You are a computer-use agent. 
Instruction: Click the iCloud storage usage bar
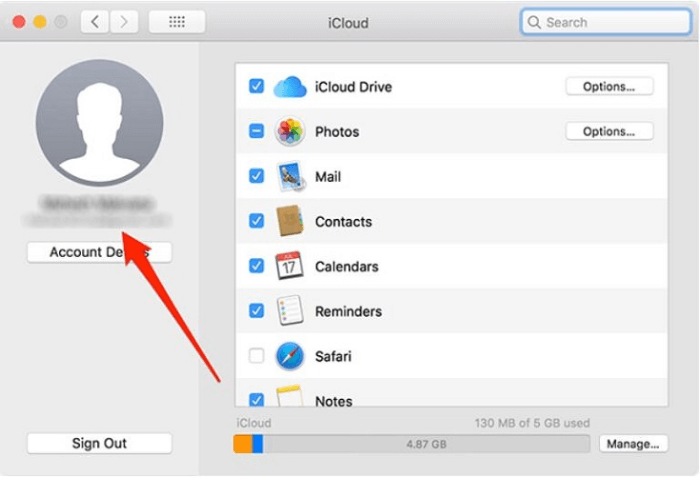coord(411,444)
